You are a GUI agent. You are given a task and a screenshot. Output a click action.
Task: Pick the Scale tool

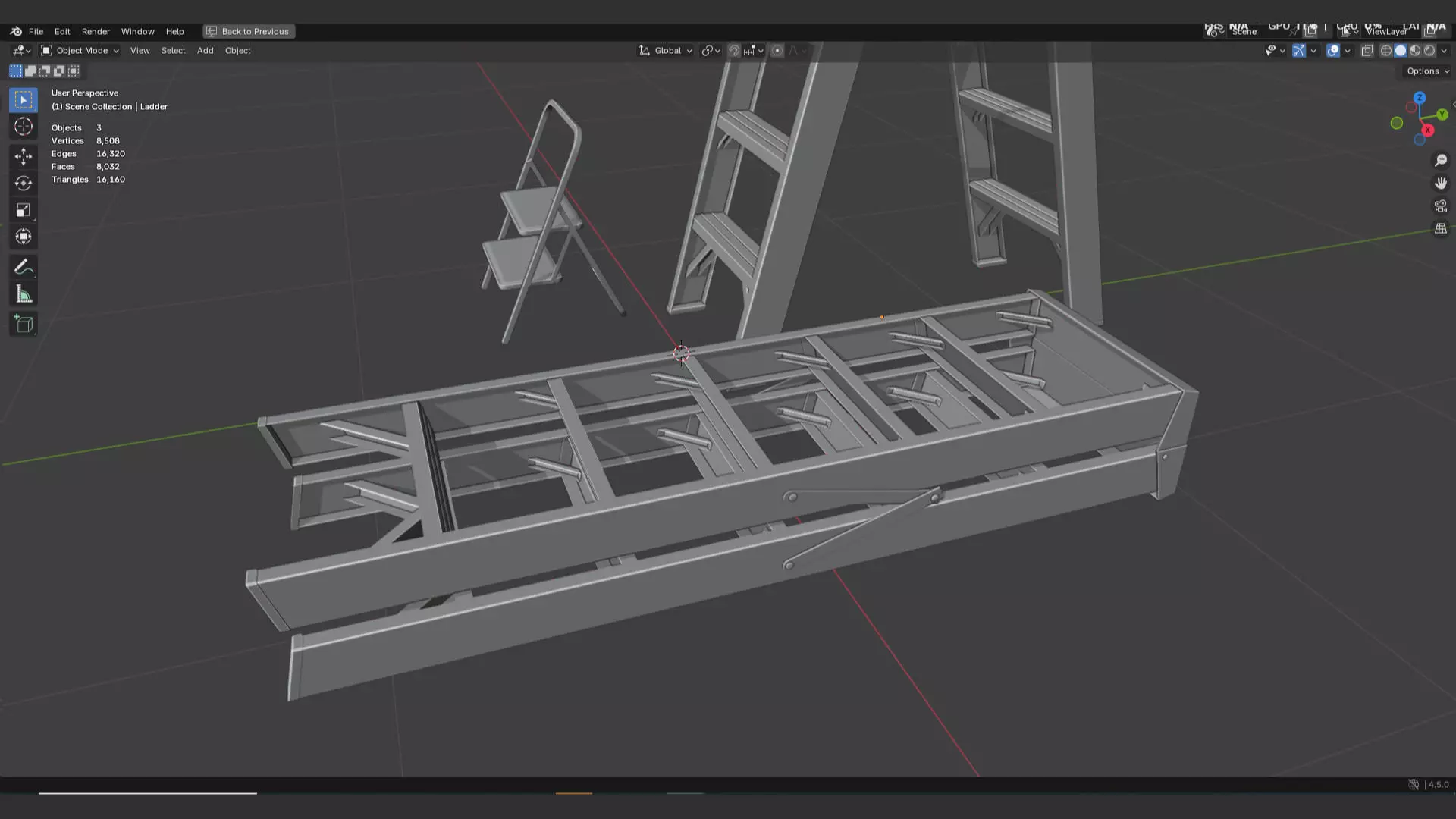[24, 210]
